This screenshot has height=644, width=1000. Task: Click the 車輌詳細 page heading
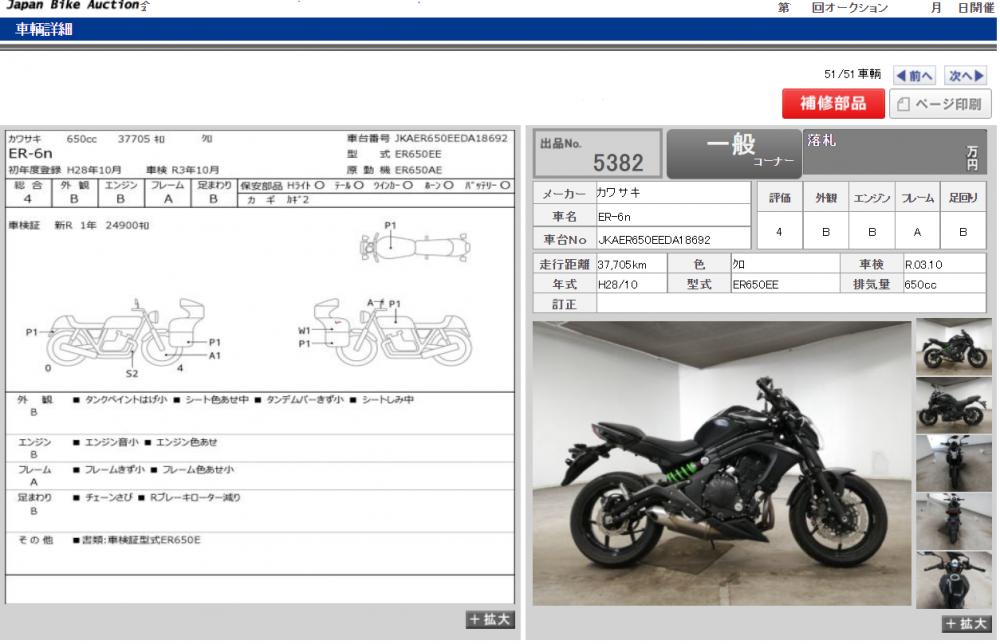(44, 29)
